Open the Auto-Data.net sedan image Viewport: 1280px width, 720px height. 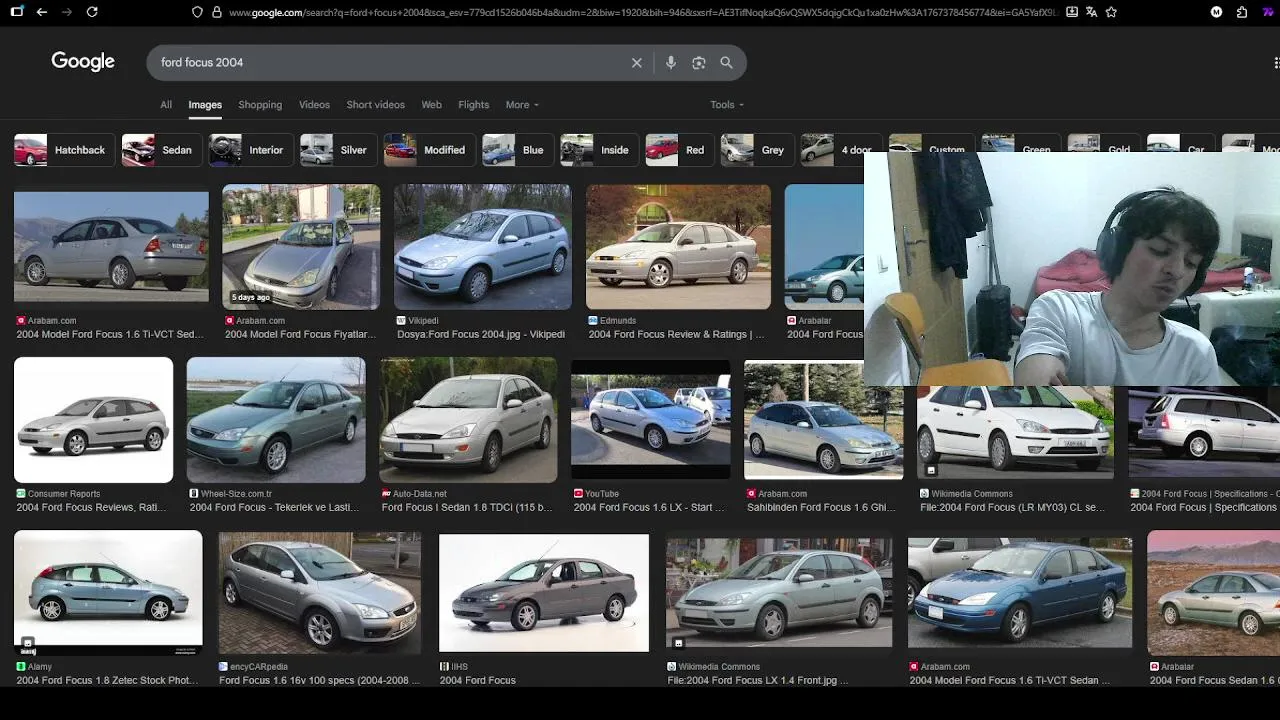pyautogui.click(x=468, y=420)
